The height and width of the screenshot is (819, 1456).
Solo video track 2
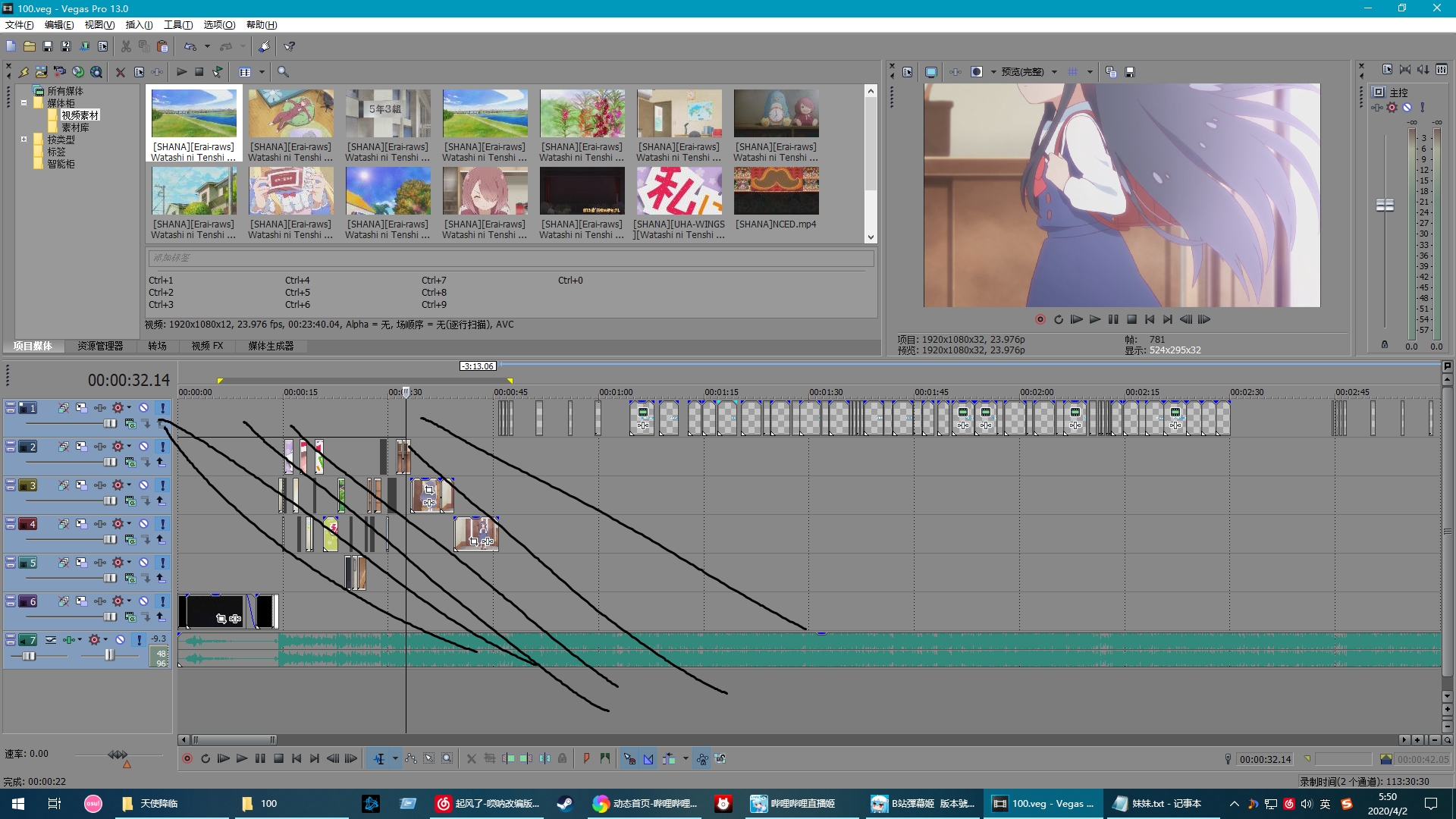(162, 447)
